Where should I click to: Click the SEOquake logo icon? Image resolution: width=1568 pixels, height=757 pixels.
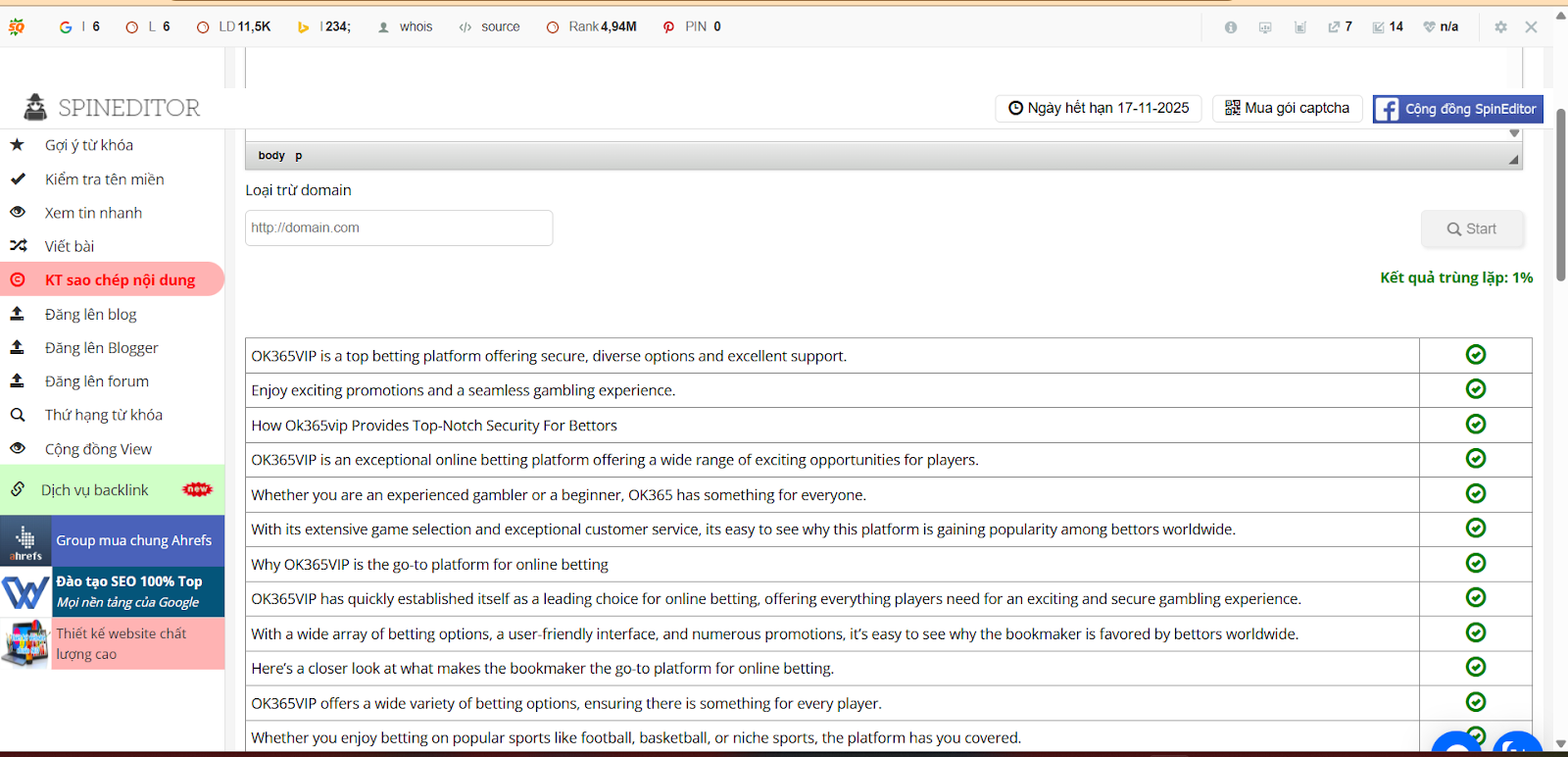click(17, 26)
